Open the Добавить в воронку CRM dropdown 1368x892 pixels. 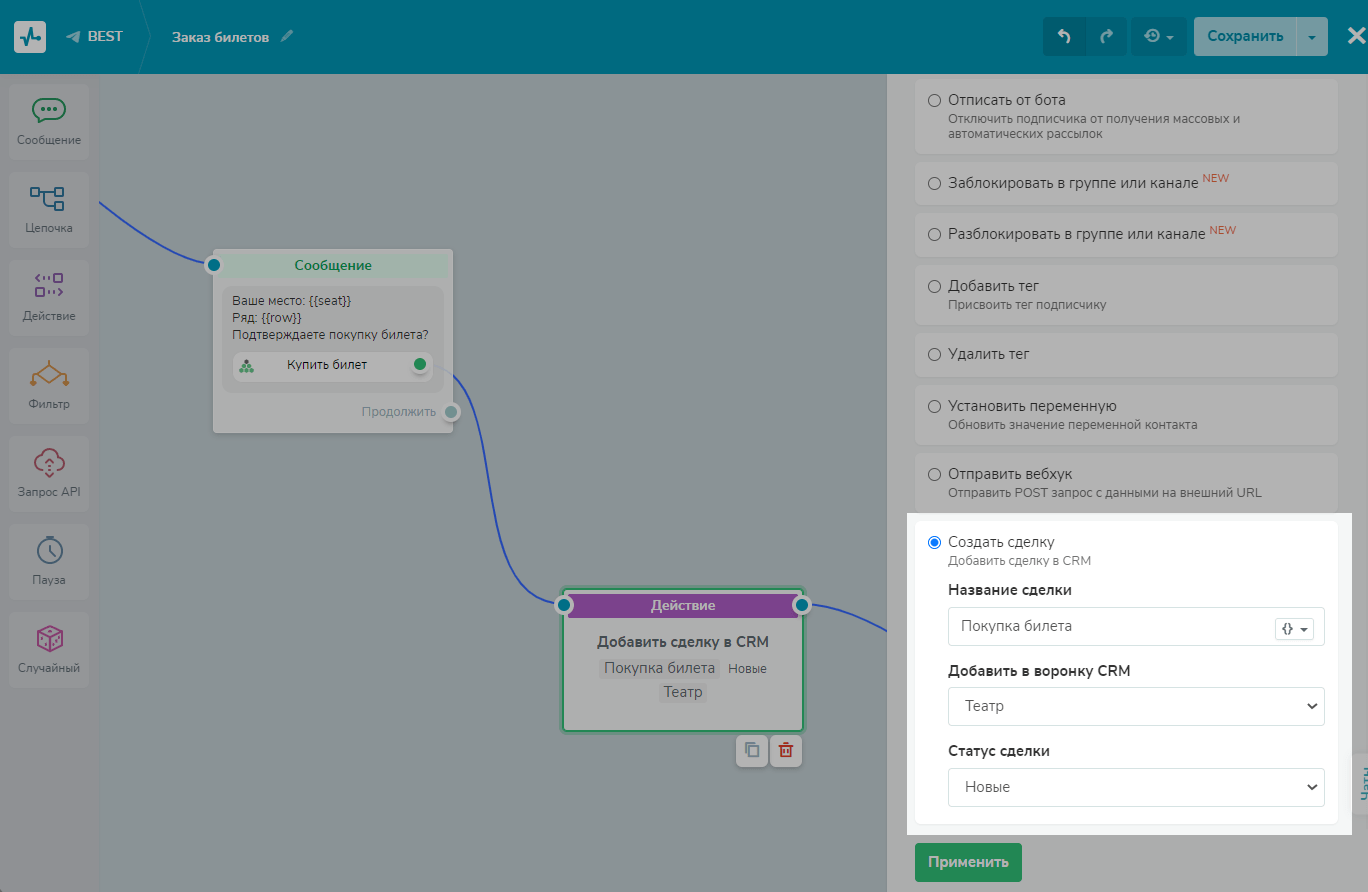click(x=1135, y=706)
